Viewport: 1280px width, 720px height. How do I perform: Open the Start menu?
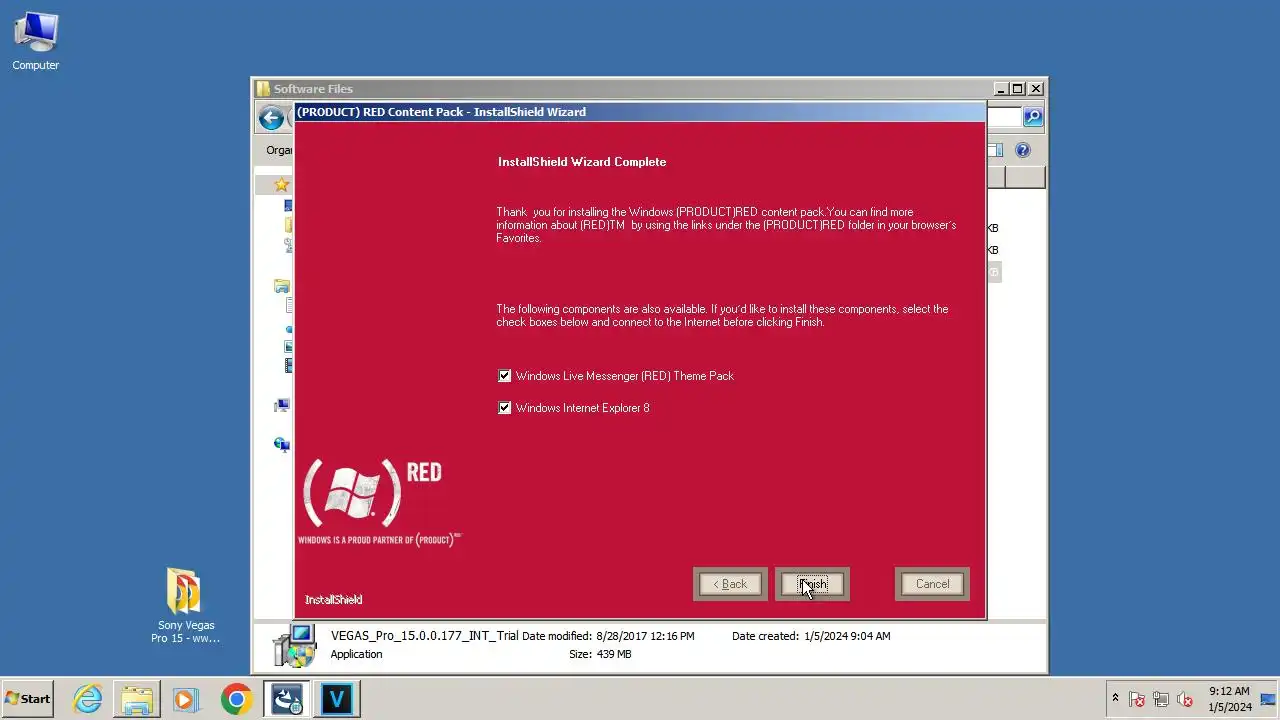[x=28, y=699]
